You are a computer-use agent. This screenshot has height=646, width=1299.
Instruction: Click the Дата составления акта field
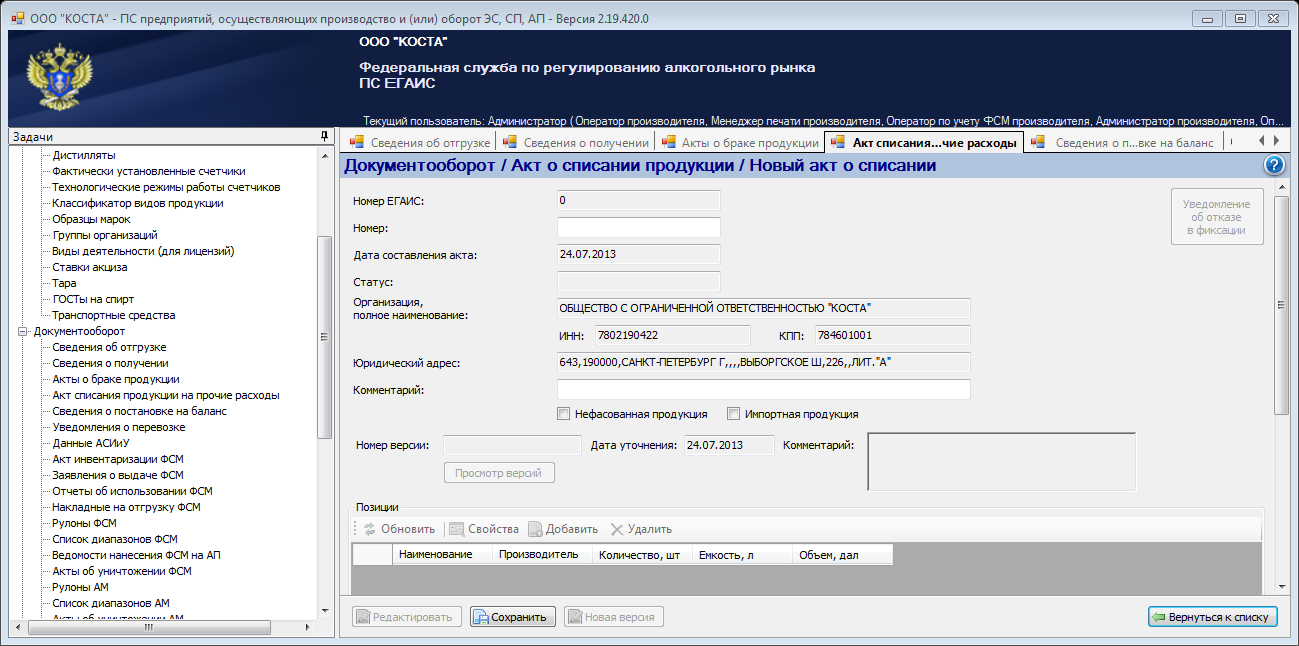click(x=639, y=255)
